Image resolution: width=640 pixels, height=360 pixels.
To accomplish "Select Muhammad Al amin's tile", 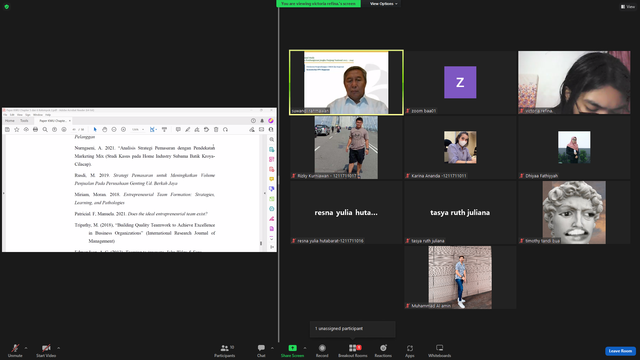I will click(460, 277).
